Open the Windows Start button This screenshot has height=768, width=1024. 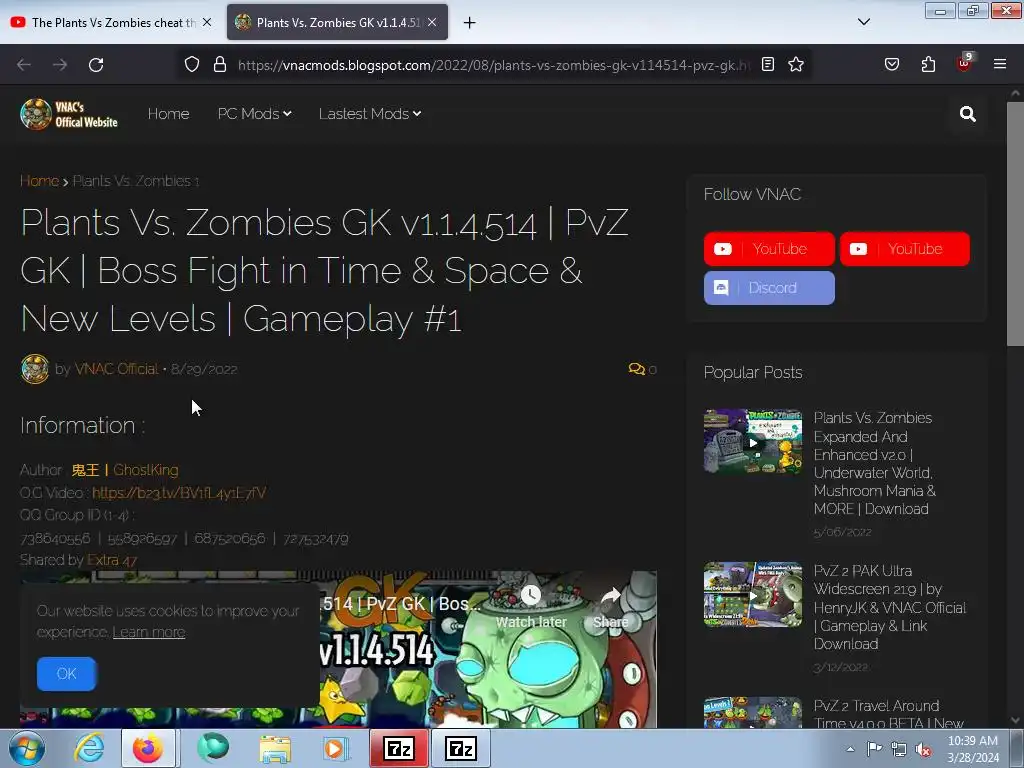[x=26, y=749]
